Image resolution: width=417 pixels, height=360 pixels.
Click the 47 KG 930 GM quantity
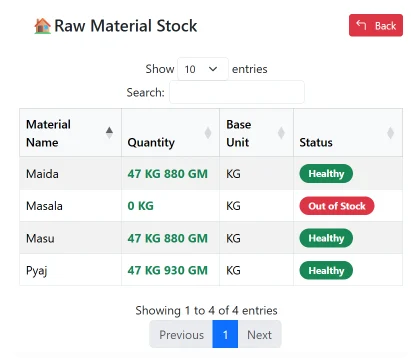pos(167,270)
